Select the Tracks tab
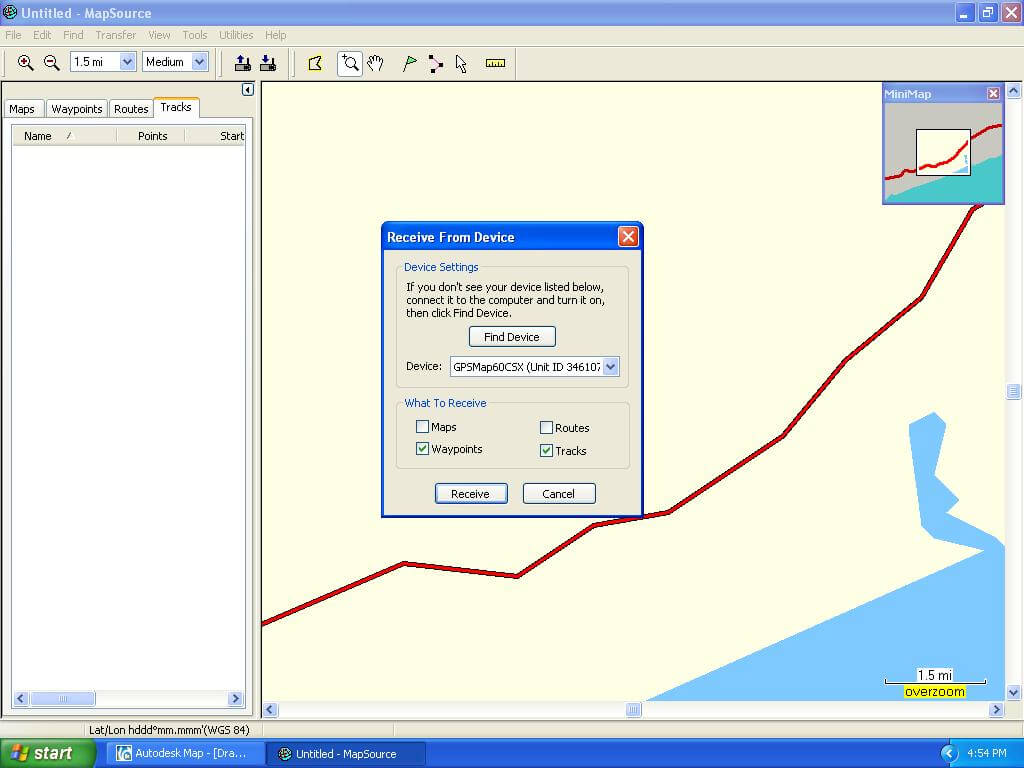1024x768 pixels. tap(176, 107)
